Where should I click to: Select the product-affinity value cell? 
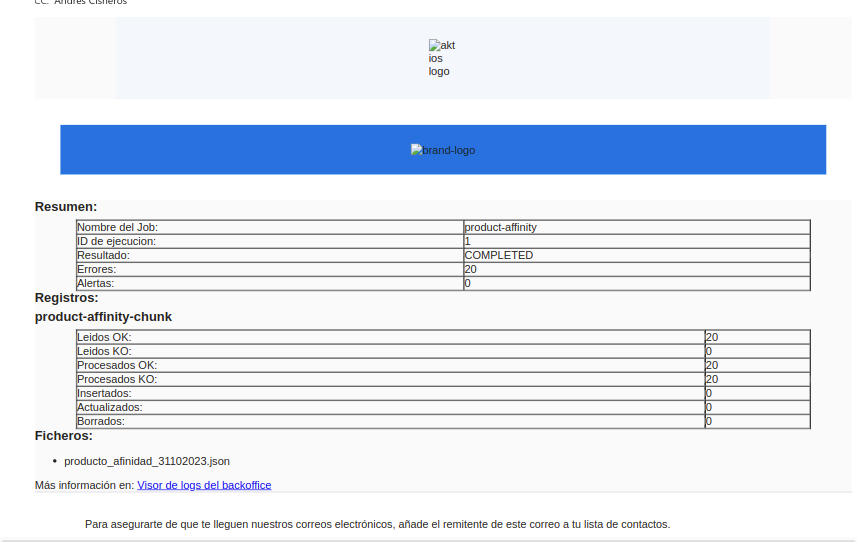[x=637, y=227]
